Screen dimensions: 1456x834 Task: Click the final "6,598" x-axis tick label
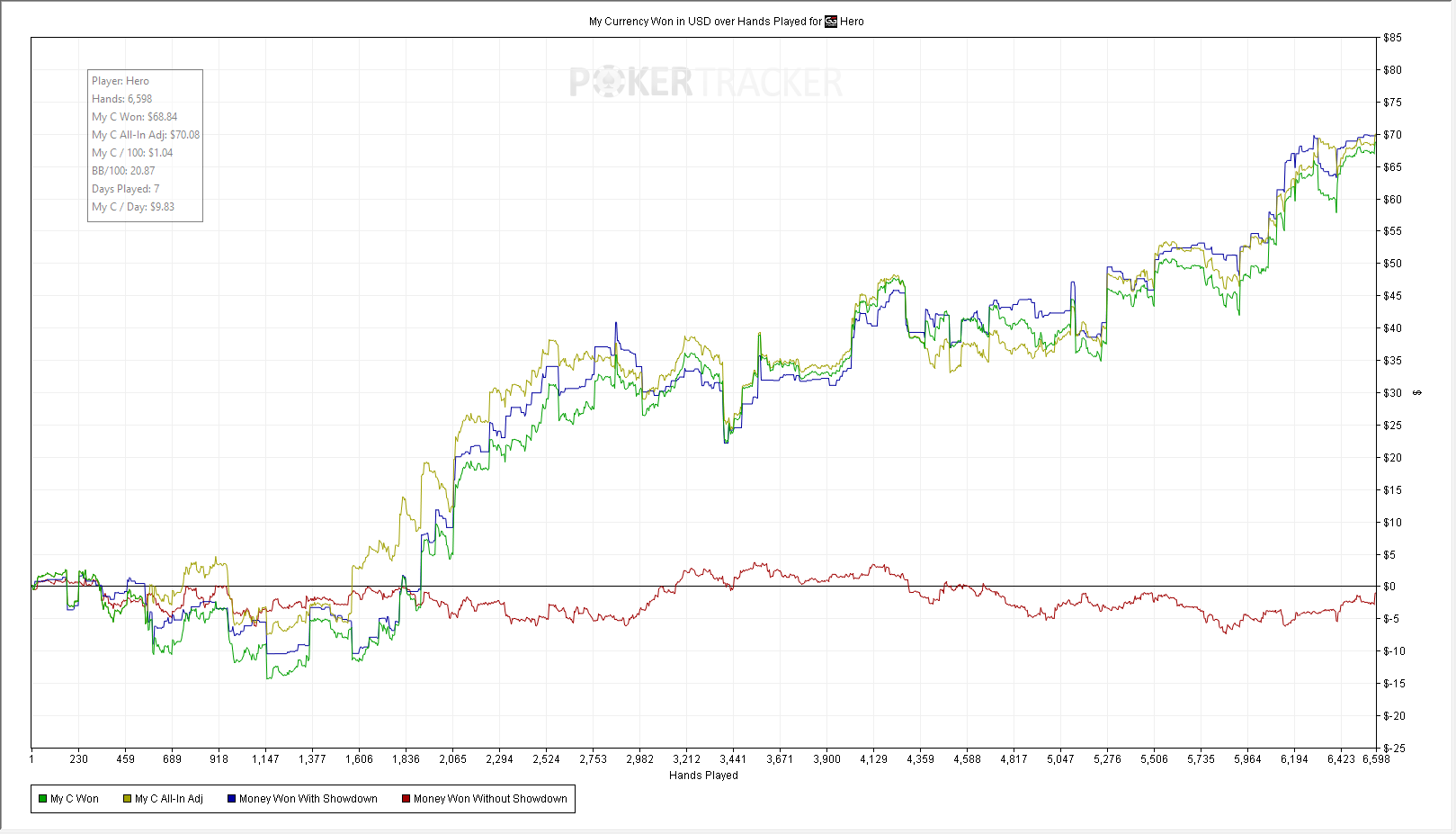1376,759
